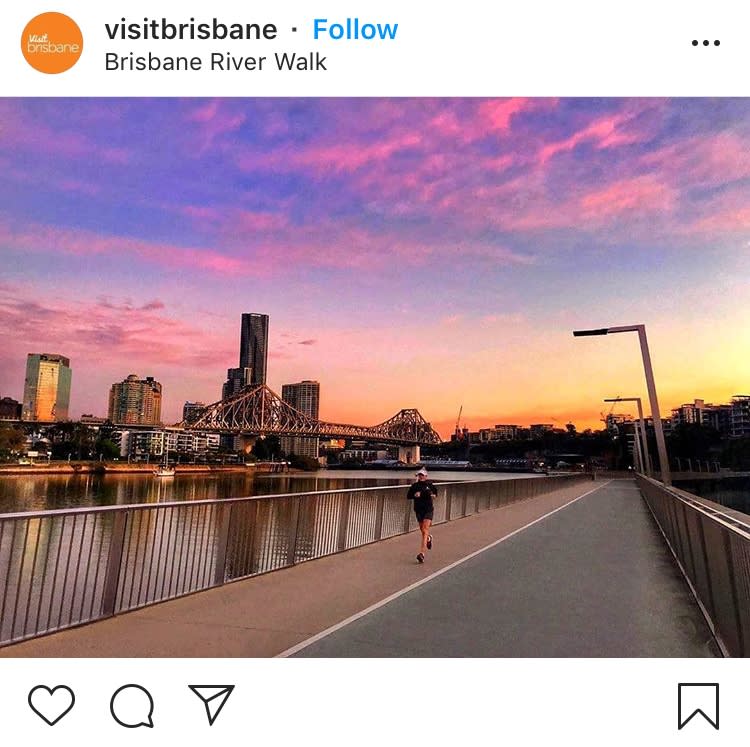Share the post using the paper plane icon
This screenshot has height=747, width=750.
[x=211, y=704]
